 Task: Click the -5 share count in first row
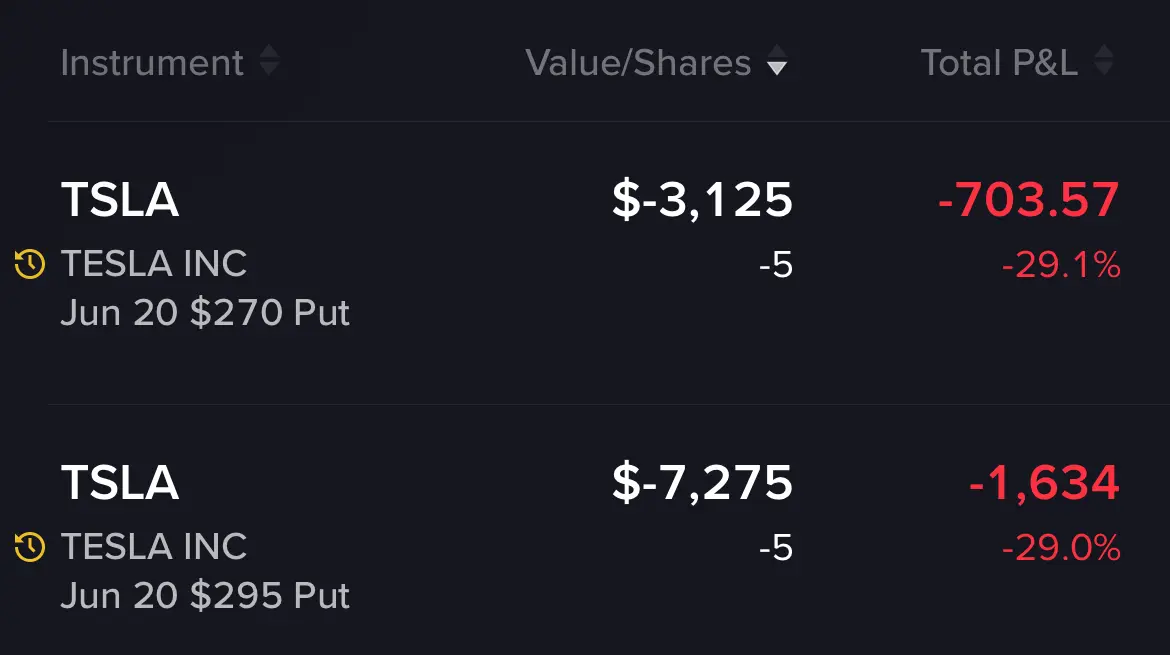tap(776, 265)
